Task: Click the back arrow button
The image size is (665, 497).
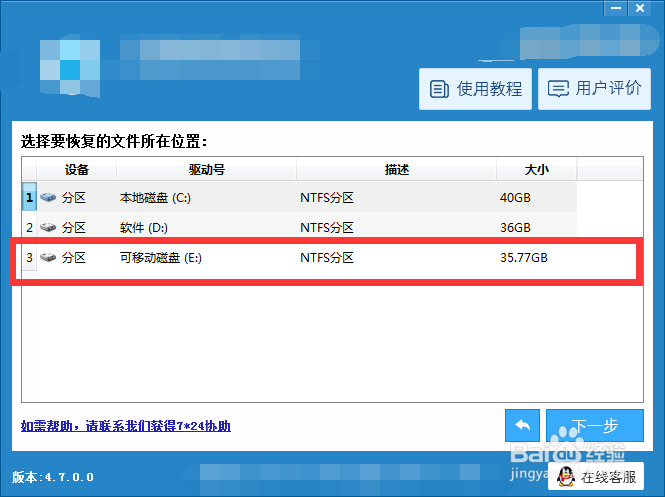Action: pyautogui.click(x=522, y=425)
